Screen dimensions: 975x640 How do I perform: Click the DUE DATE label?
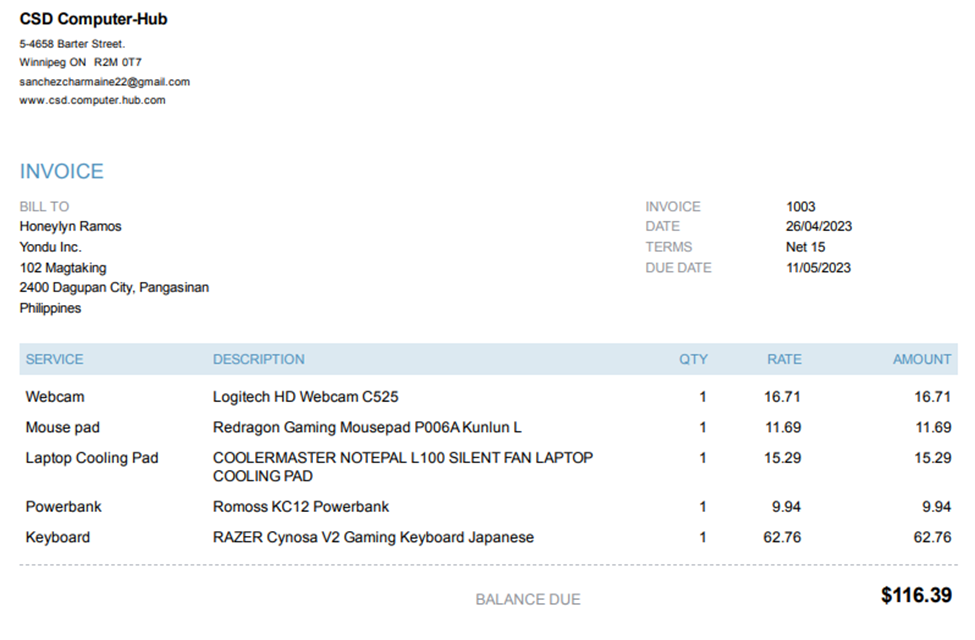(x=678, y=268)
